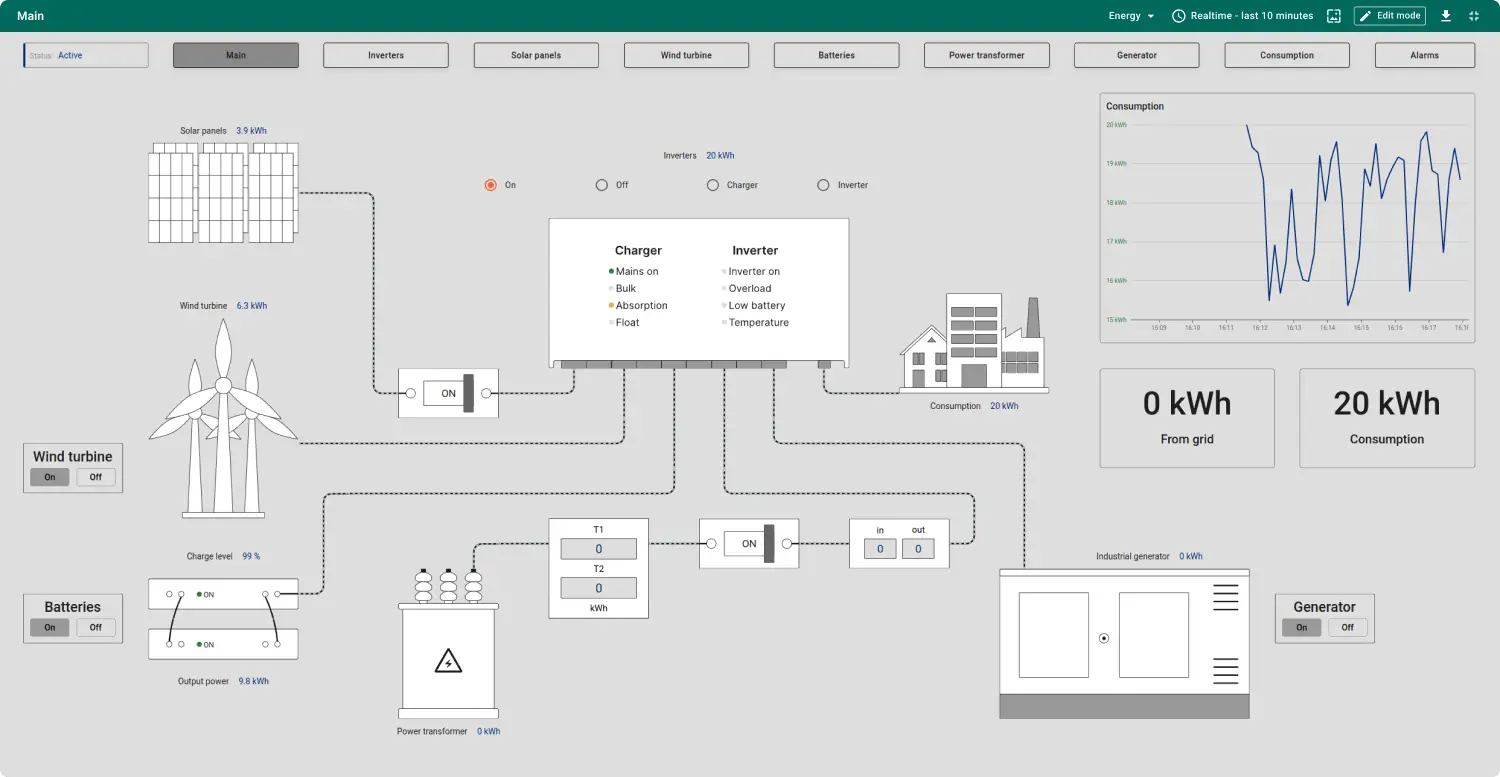Click the solar panels array icon

point(223,192)
